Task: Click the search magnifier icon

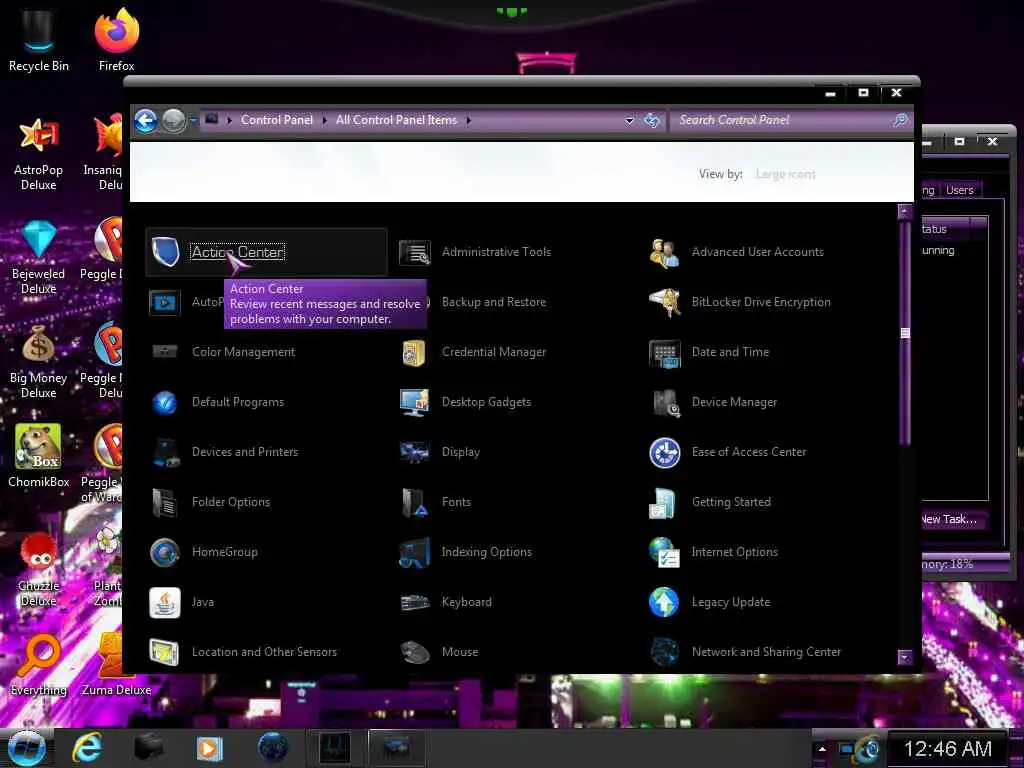Action: coord(901,120)
